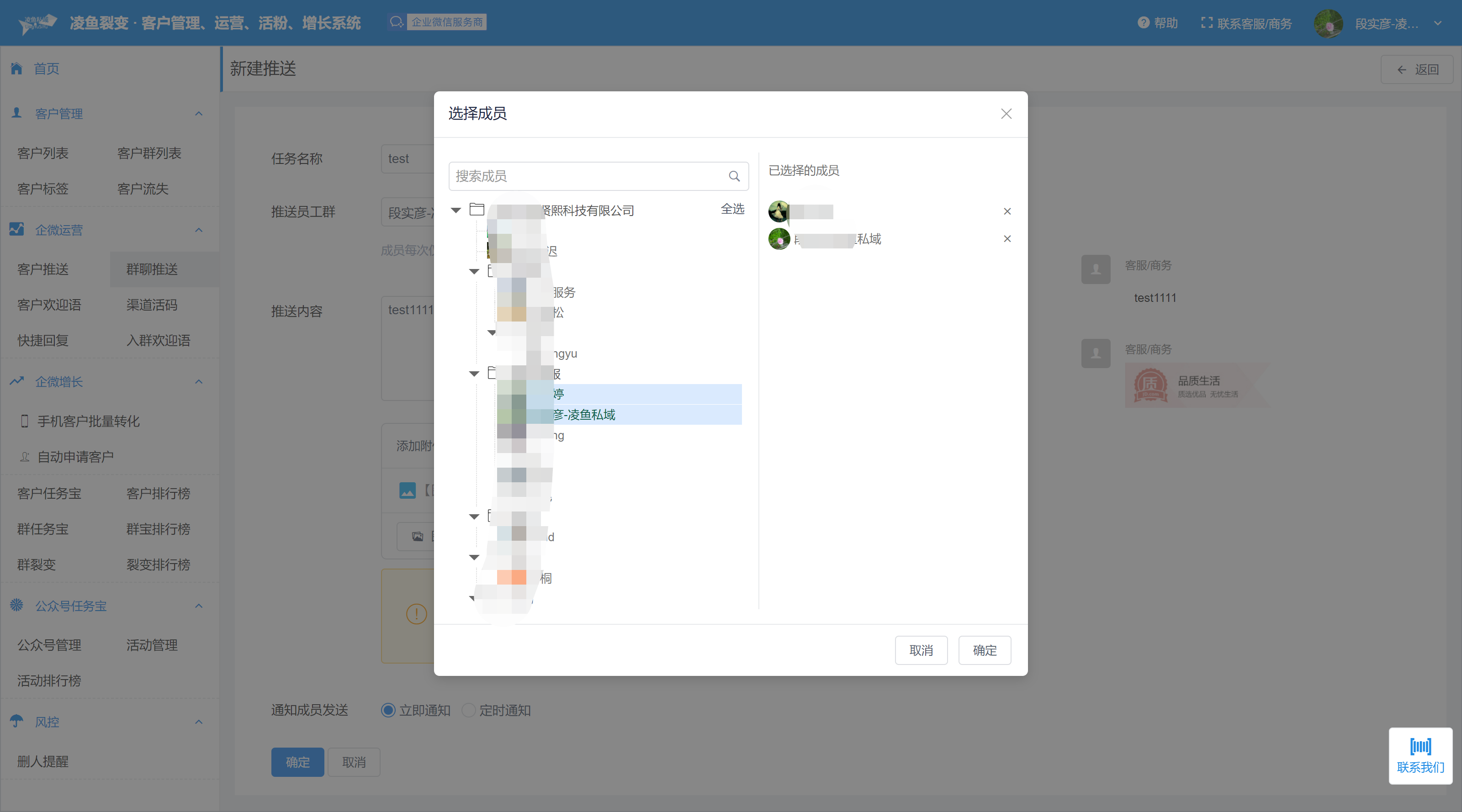Open the account dropdown arrow in the top right
The width and height of the screenshot is (1462, 812).
click(1438, 23)
